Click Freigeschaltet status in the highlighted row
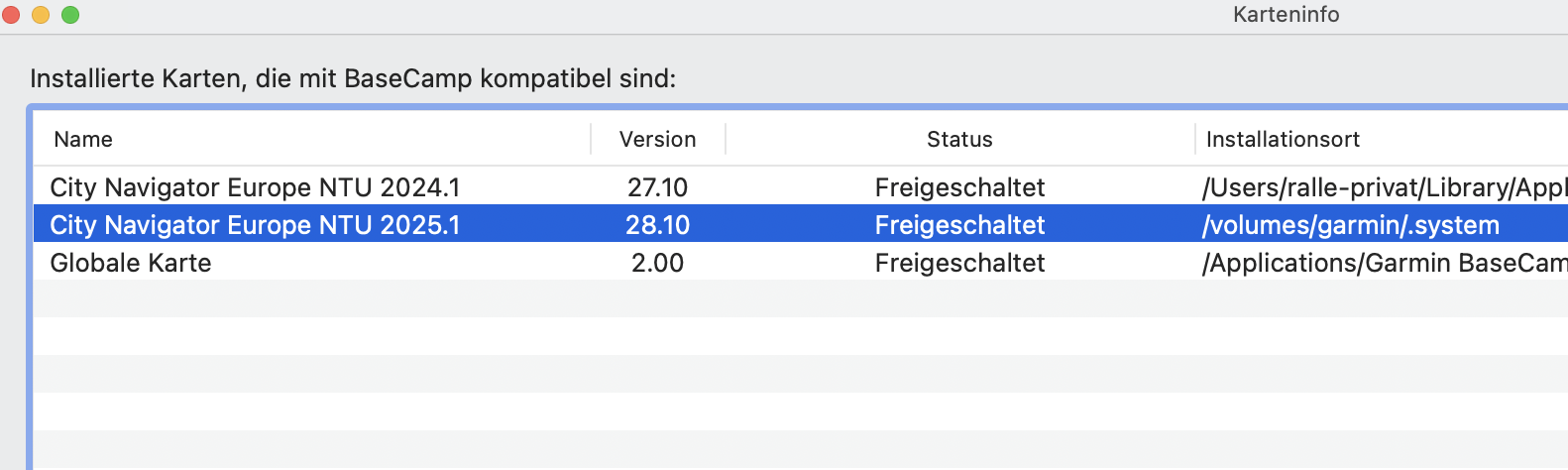The height and width of the screenshot is (470, 1568). [x=959, y=225]
